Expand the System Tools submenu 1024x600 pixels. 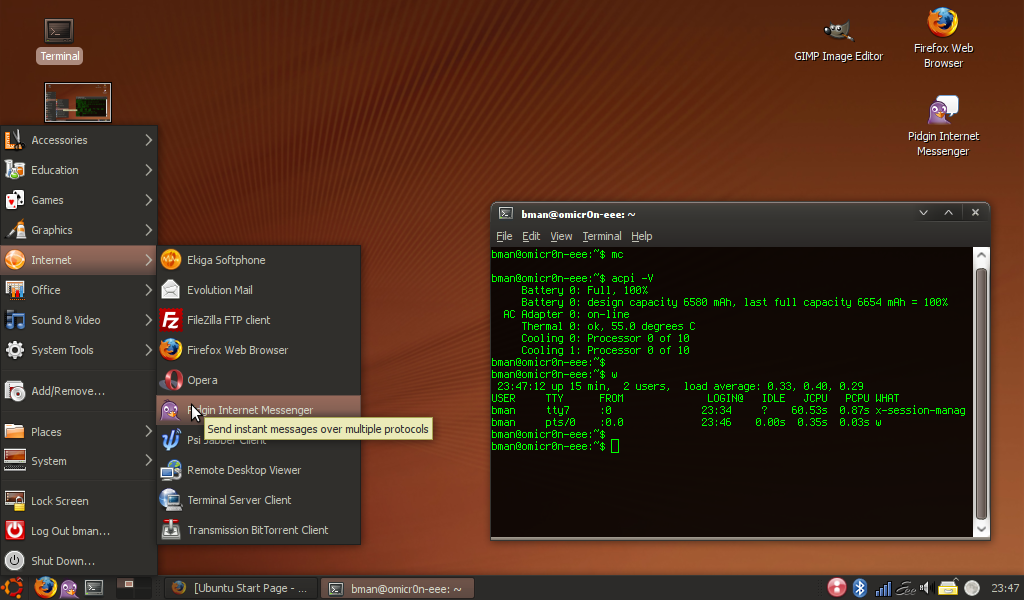pos(78,350)
